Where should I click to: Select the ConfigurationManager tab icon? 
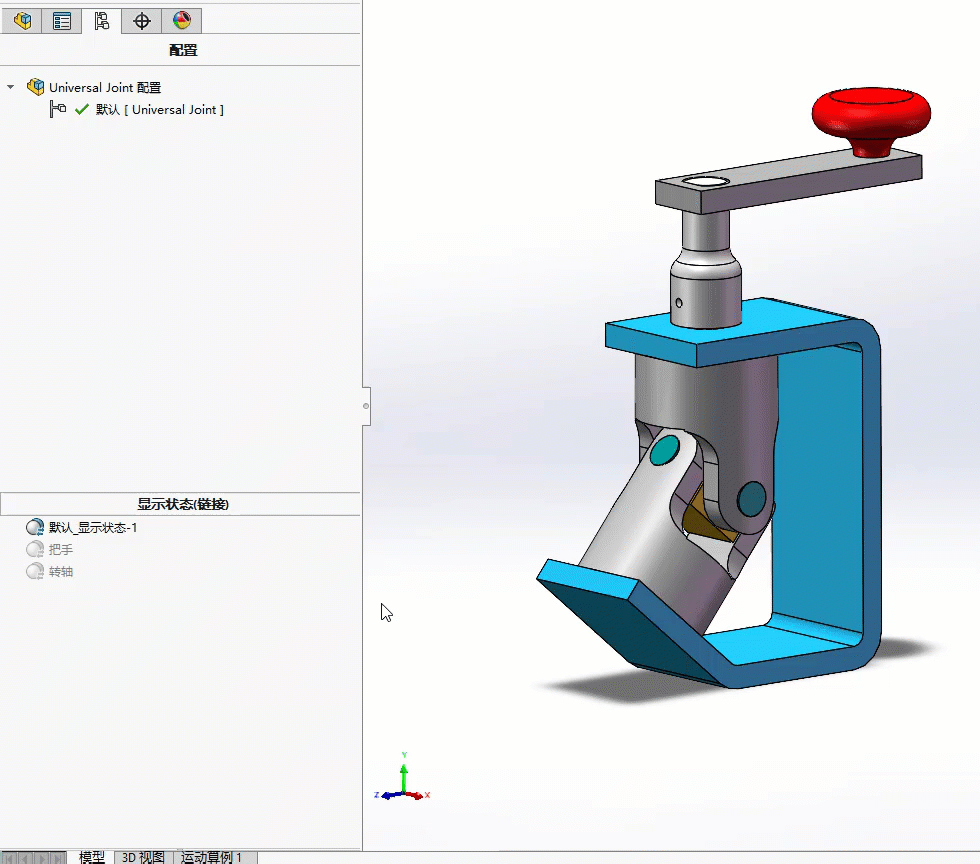(x=101, y=21)
